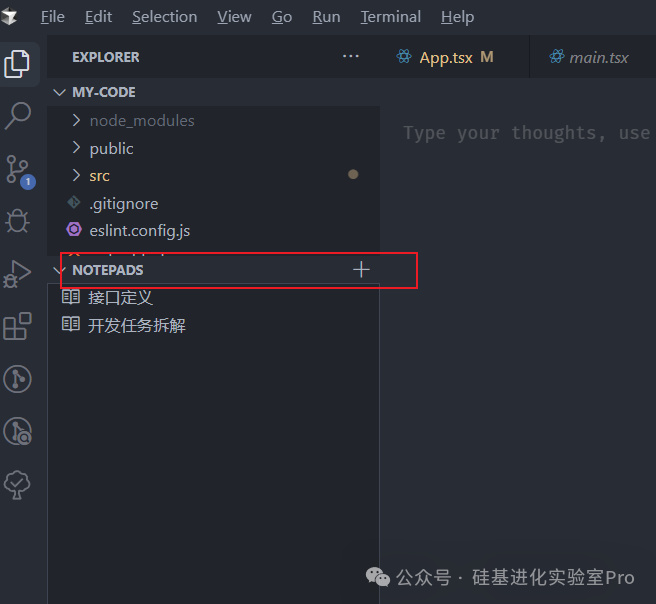Switch to the main.tsx tab

click(598, 58)
